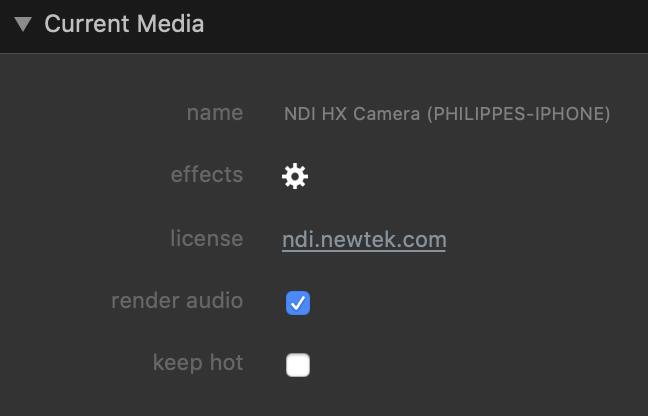Select the NDI HX Camera name text
This screenshot has height=416, width=648.
pyautogui.click(x=446, y=114)
